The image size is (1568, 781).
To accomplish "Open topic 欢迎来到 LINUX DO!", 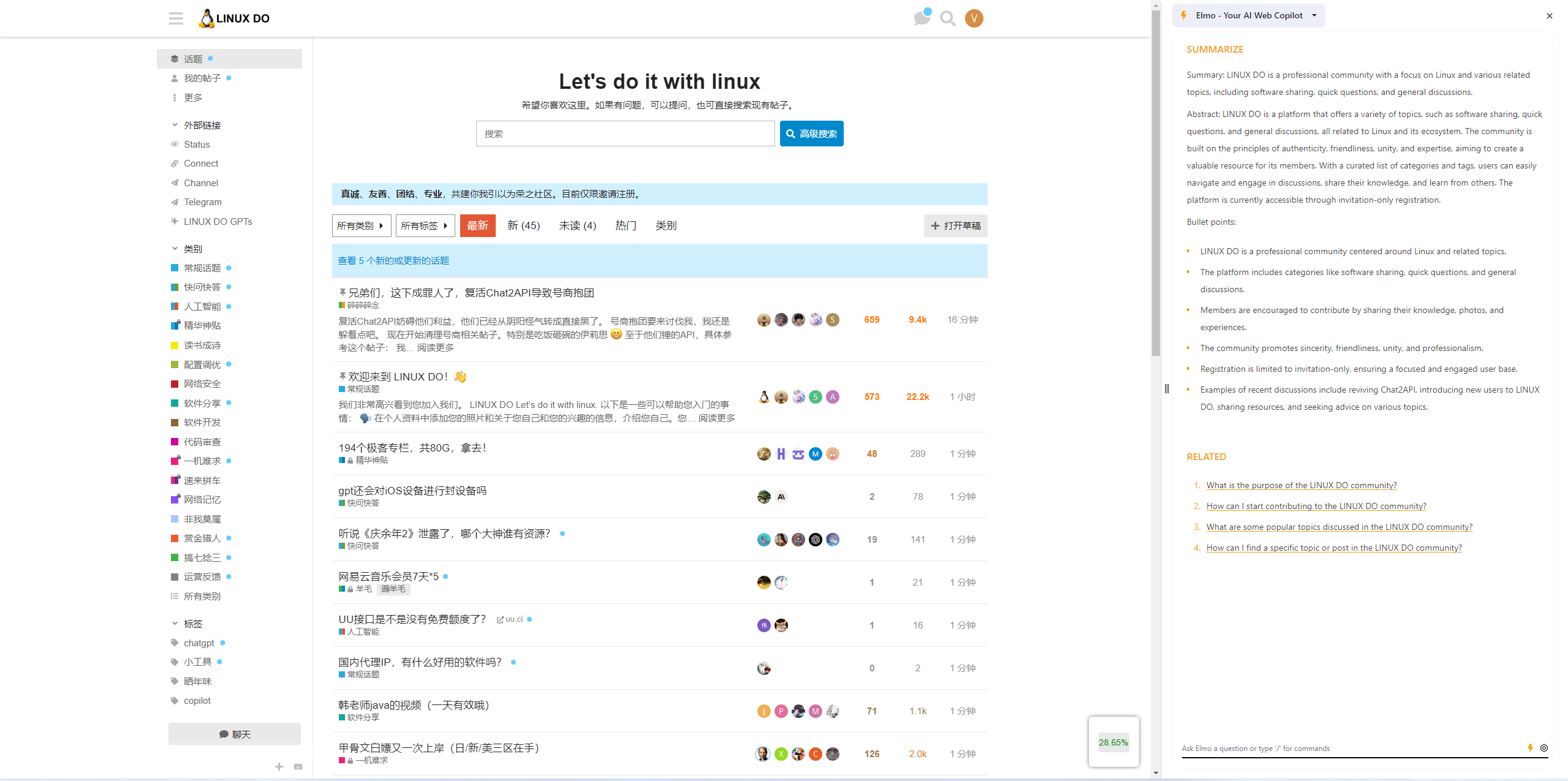I will coord(407,377).
